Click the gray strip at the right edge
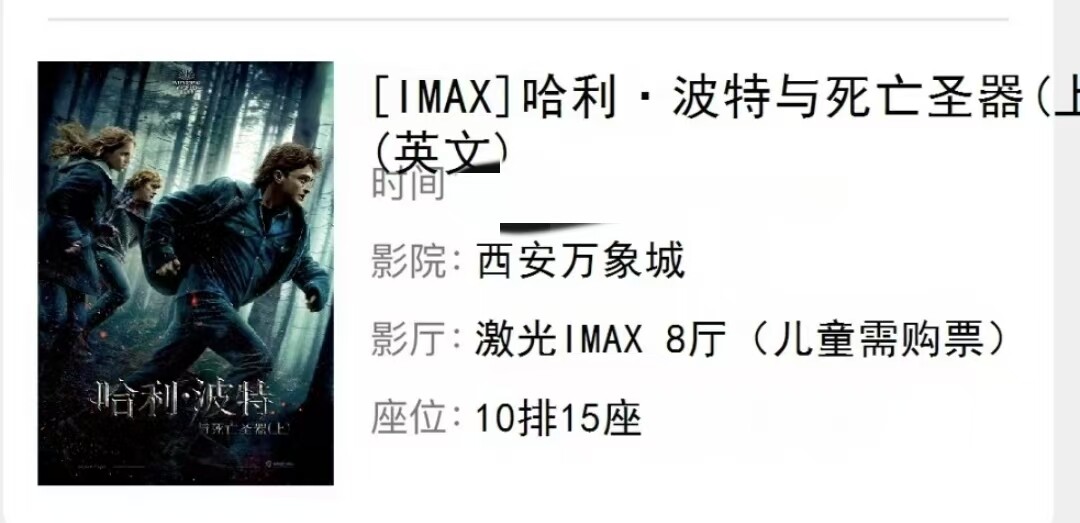Screen dimensions: 1080x523 (1066, 261)
